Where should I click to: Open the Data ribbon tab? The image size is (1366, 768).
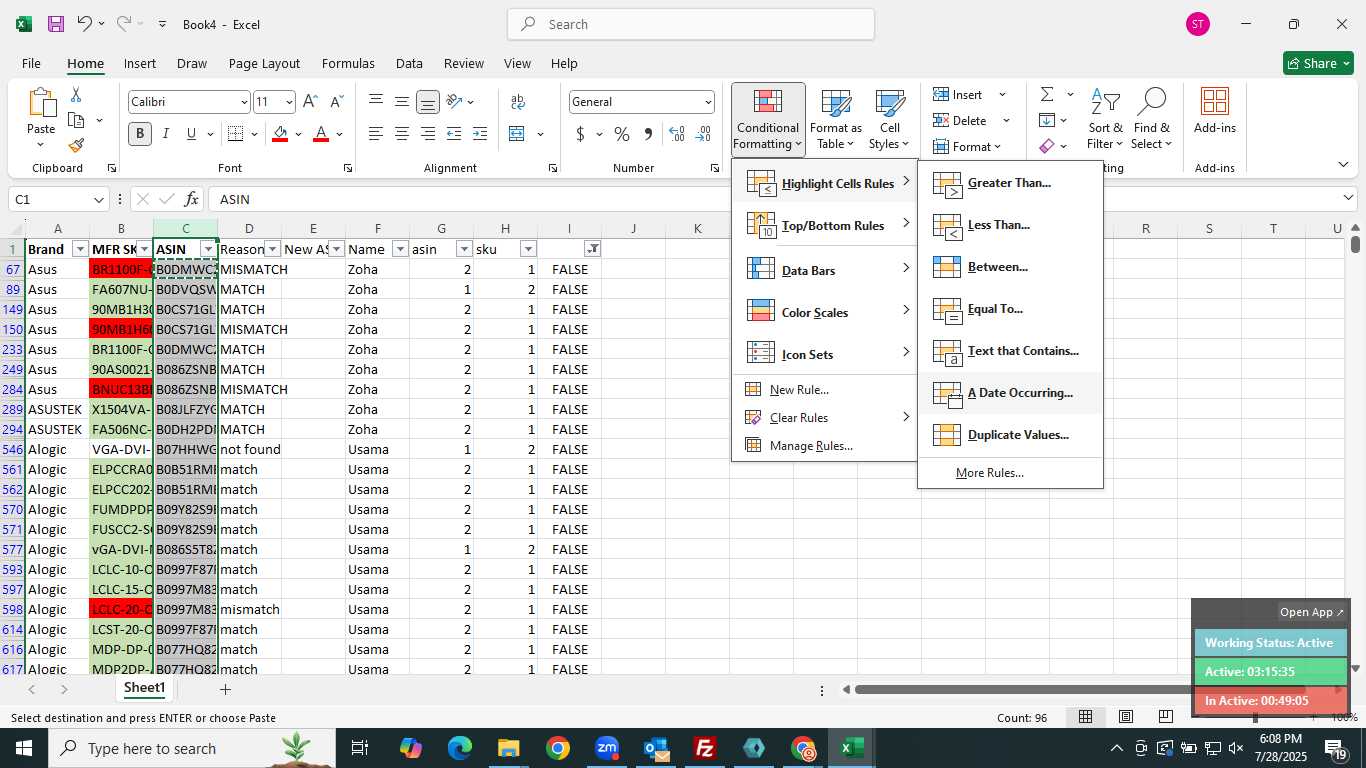coord(409,63)
